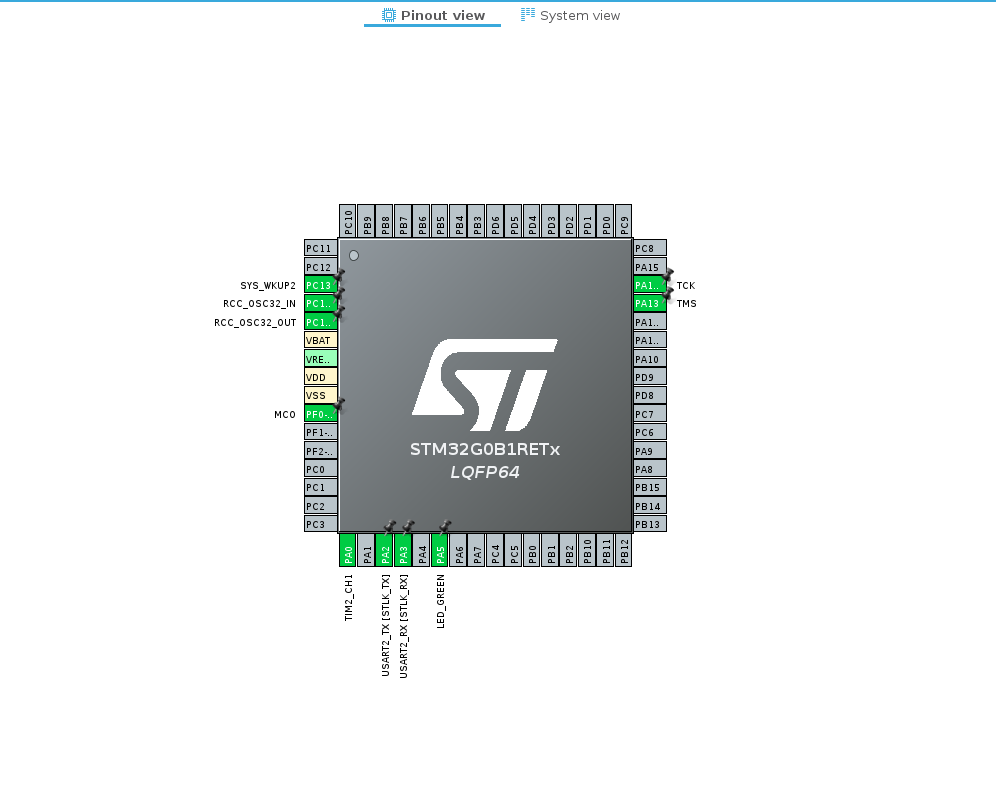996x803 pixels.
Task: Click the VSS pin
Action: [321, 395]
